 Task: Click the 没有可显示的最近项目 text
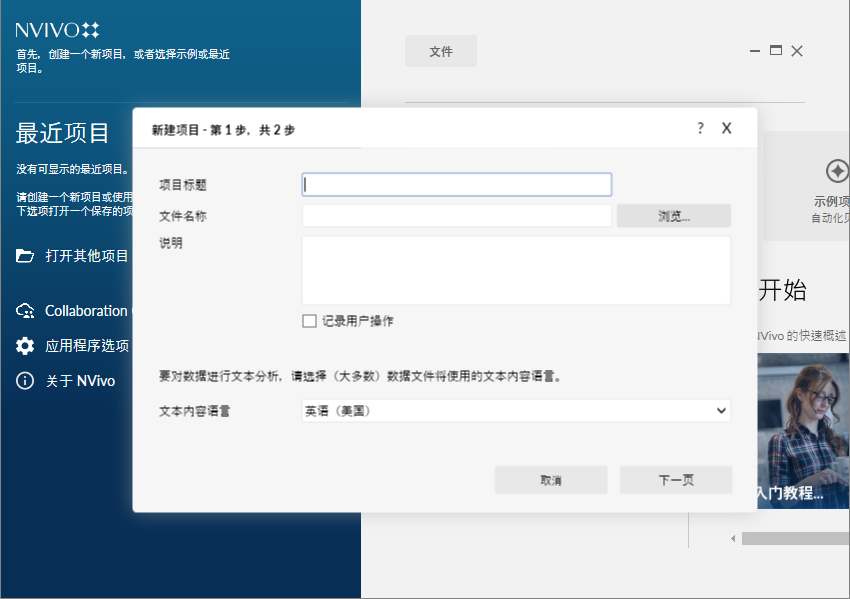(x=73, y=169)
